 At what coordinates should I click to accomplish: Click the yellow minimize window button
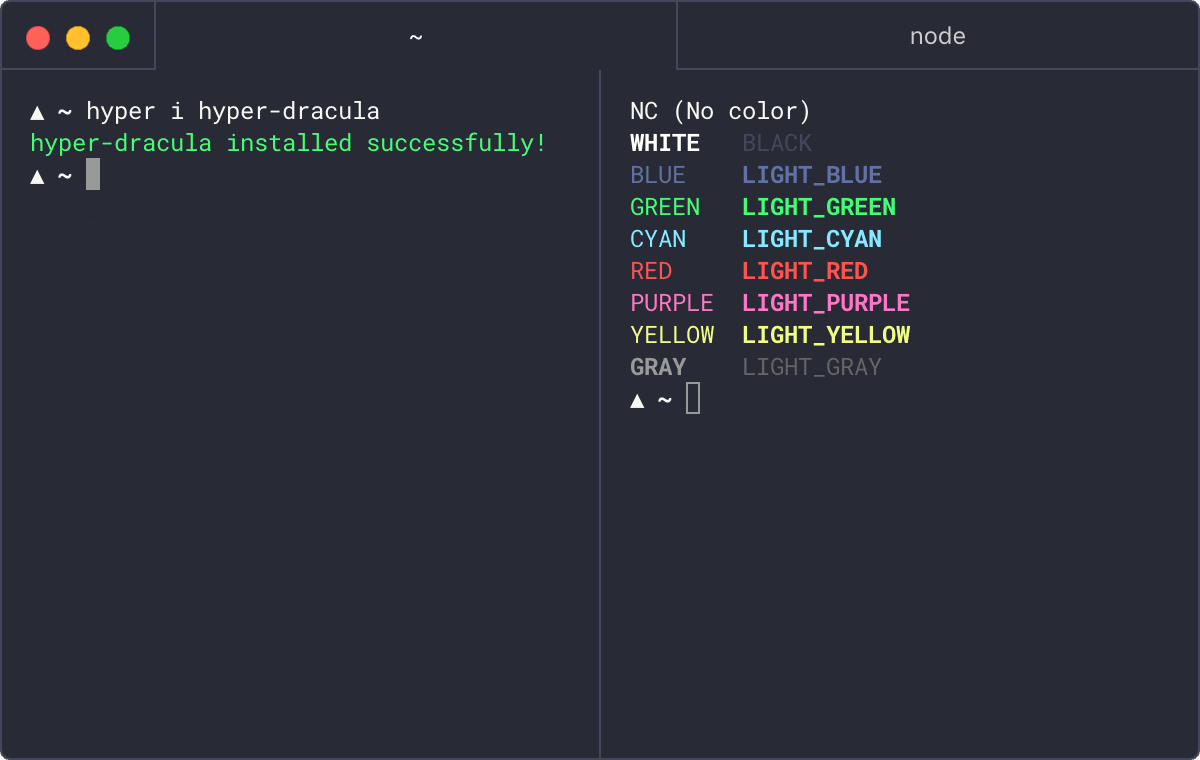pyautogui.click(x=78, y=38)
